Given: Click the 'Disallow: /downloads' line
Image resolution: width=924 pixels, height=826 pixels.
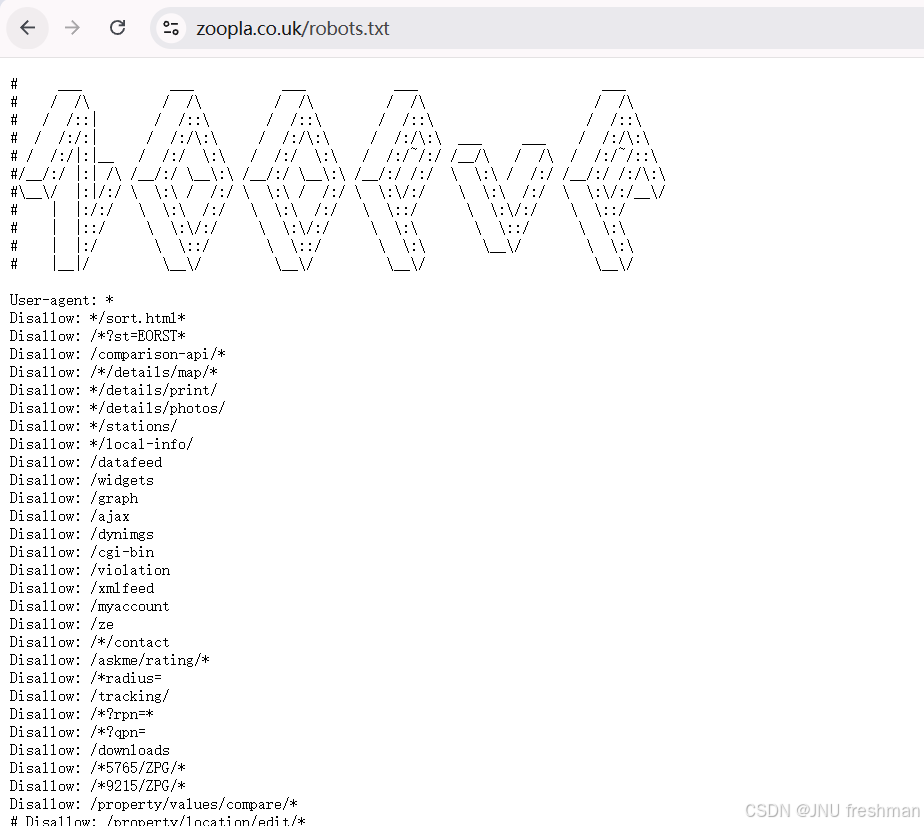Looking at the screenshot, I should pyautogui.click(x=90, y=751).
